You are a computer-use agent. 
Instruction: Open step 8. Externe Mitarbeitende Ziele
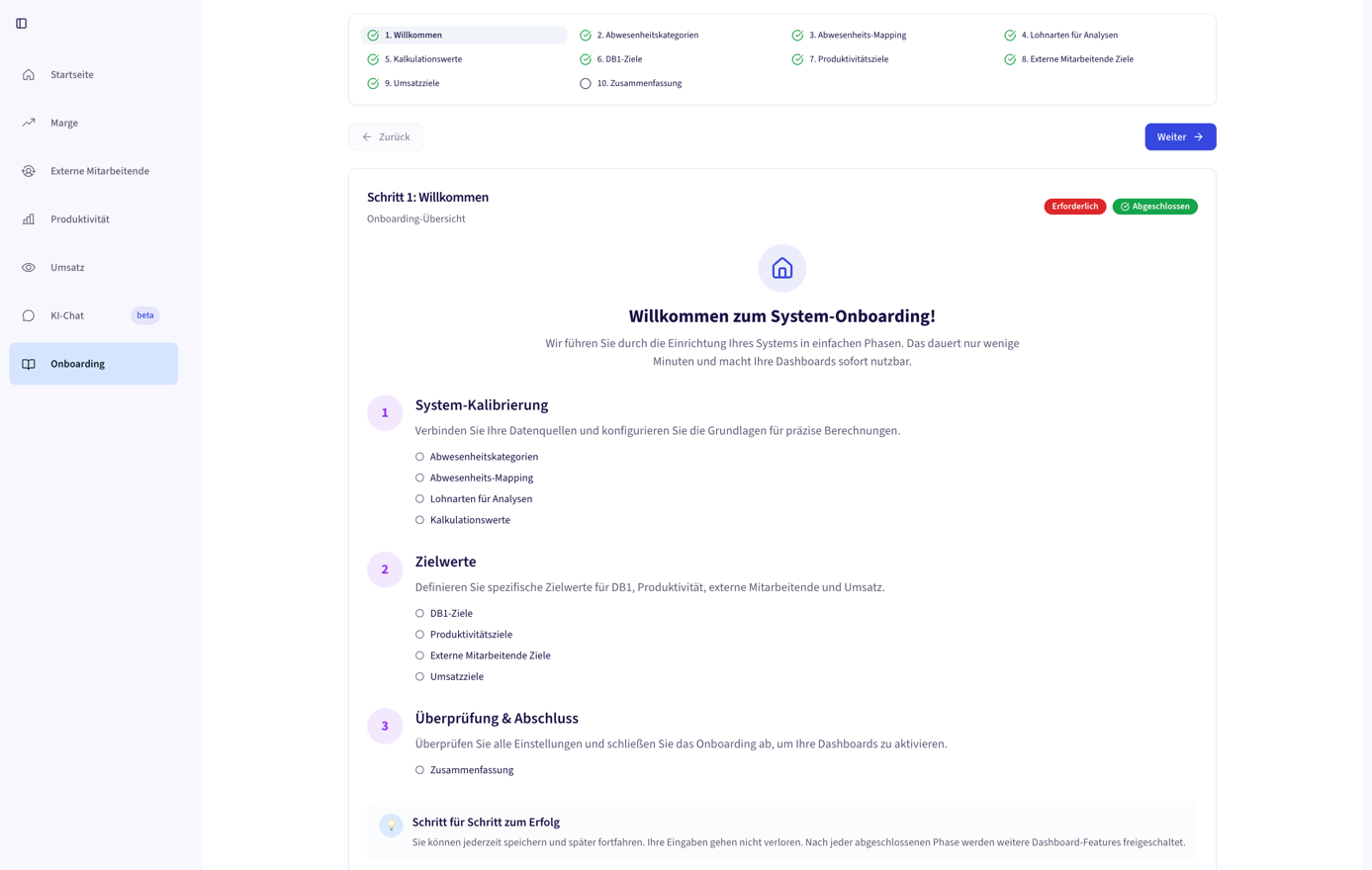1076,59
